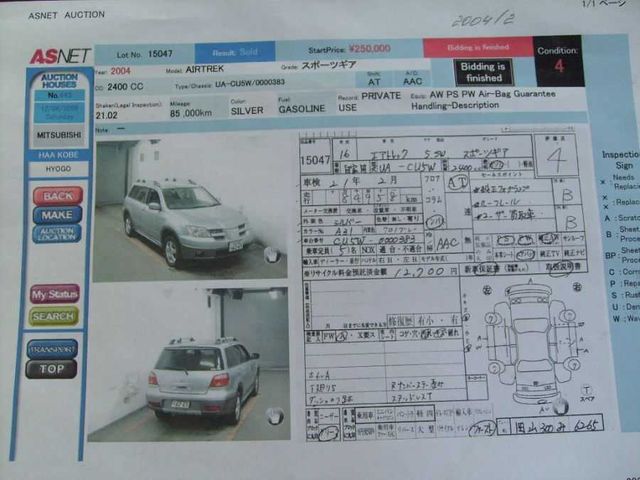Select the MITSUBISHI make label
This screenshot has width=640, height=480.
click(x=59, y=135)
